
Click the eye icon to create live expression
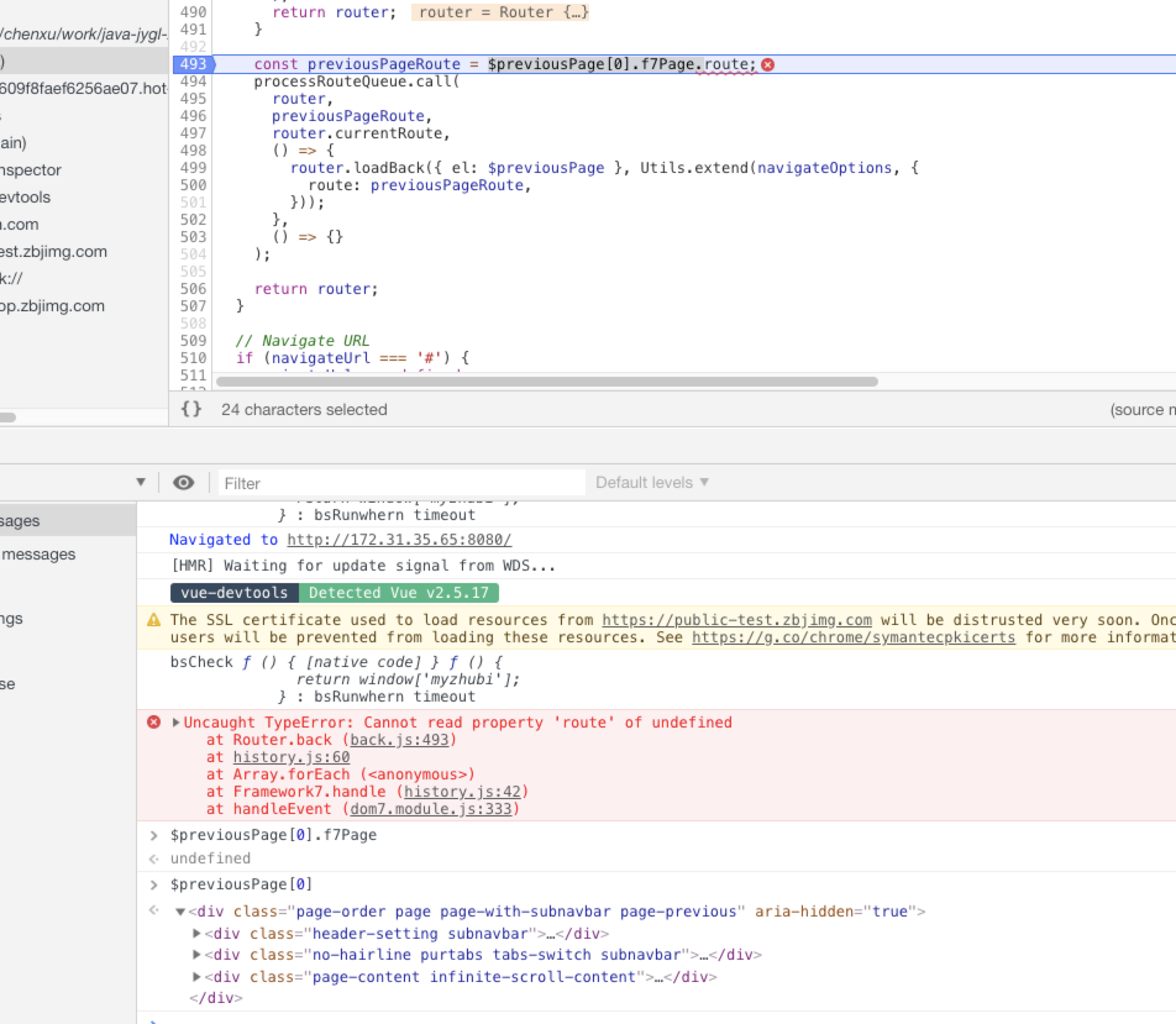click(183, 482)
